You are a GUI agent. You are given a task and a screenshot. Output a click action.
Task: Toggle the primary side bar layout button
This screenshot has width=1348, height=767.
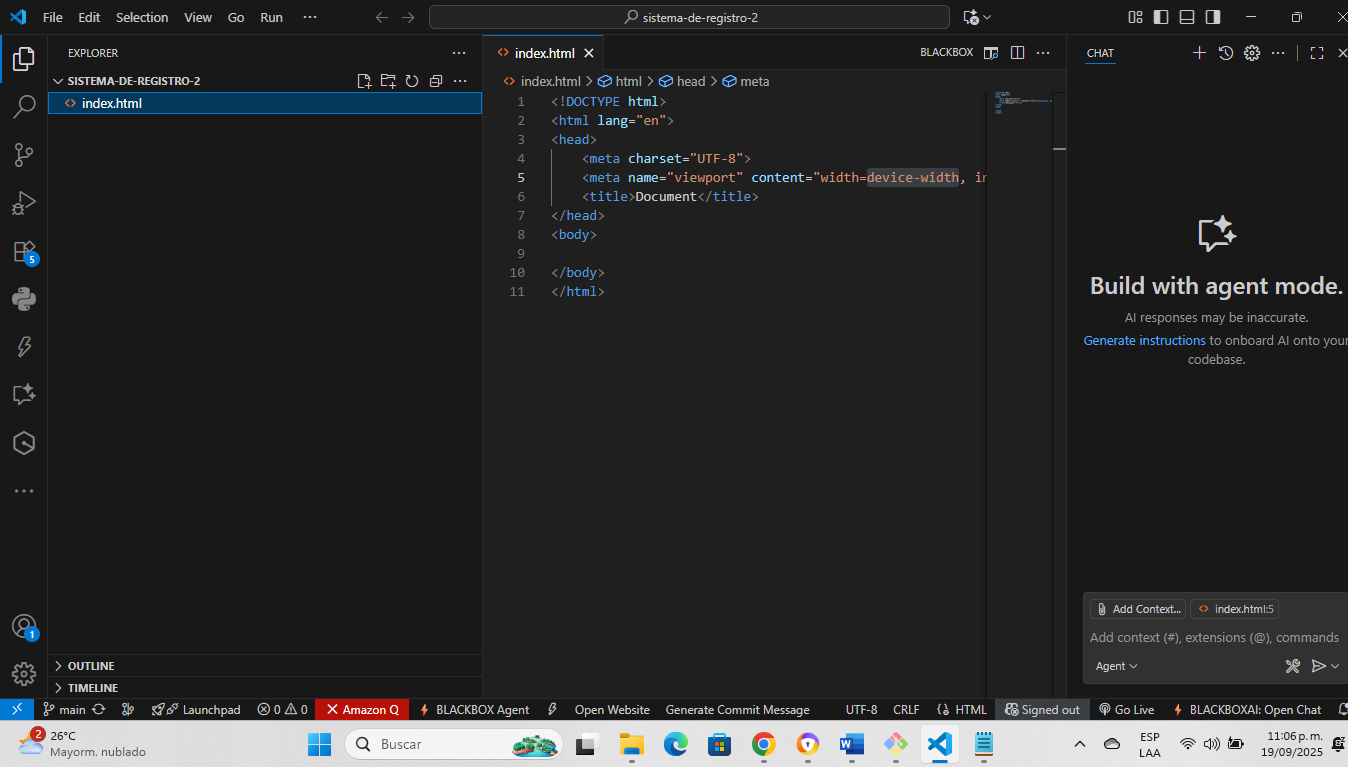1161,17
